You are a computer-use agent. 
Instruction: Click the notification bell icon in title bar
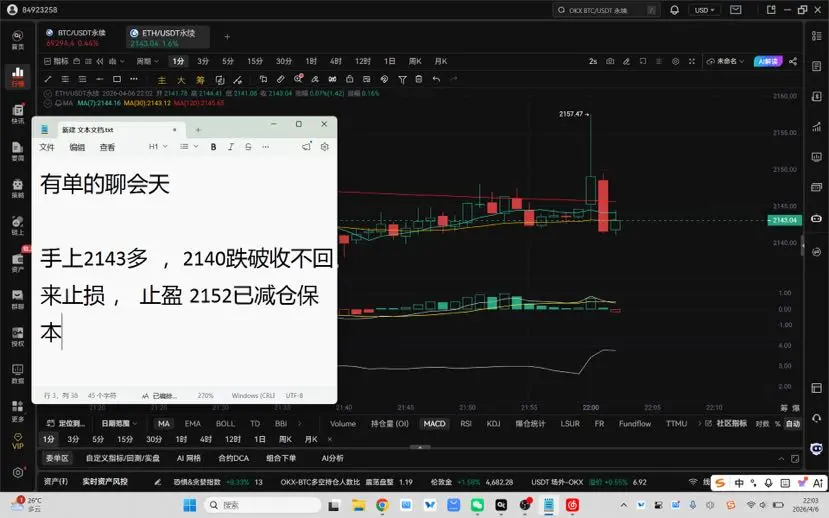click(674, 10)
